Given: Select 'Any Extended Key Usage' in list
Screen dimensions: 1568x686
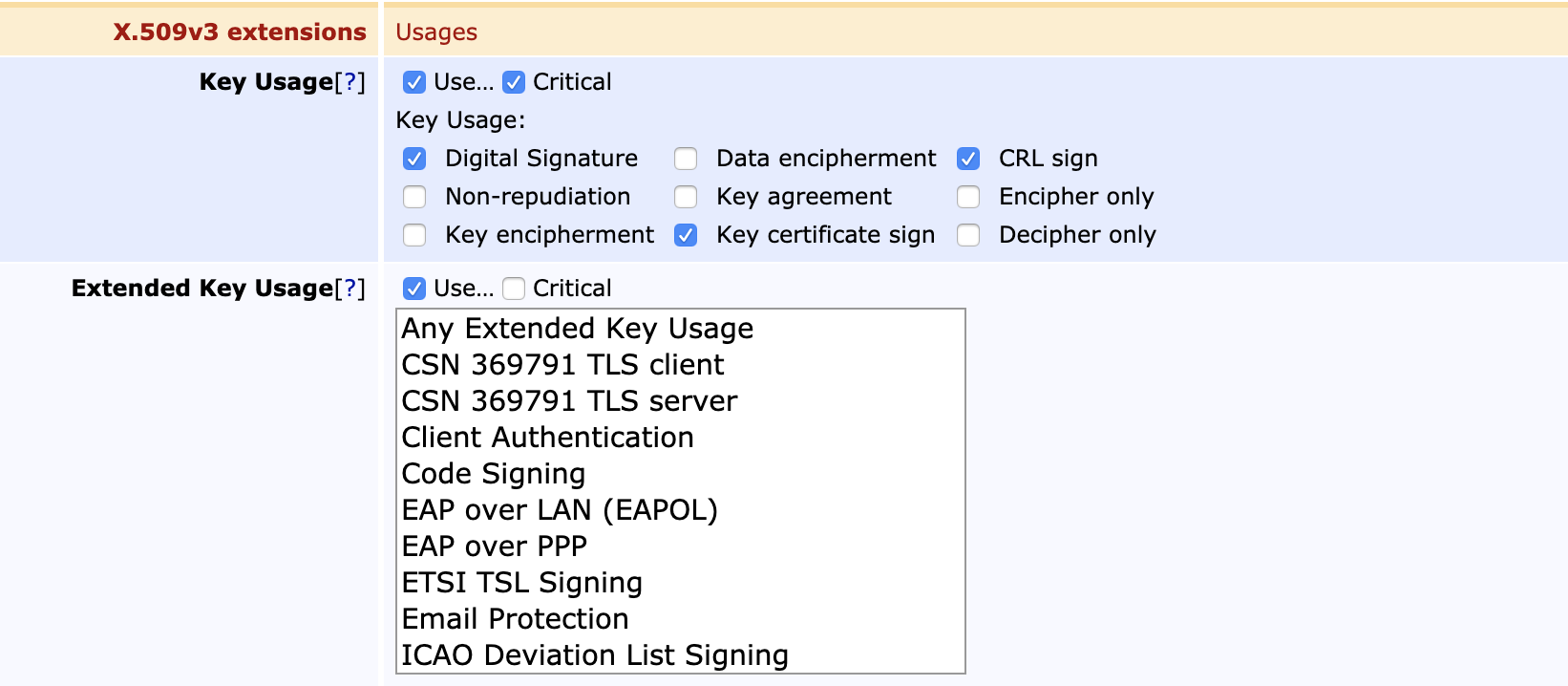Looking at the screenshot, I should (577, 329).
